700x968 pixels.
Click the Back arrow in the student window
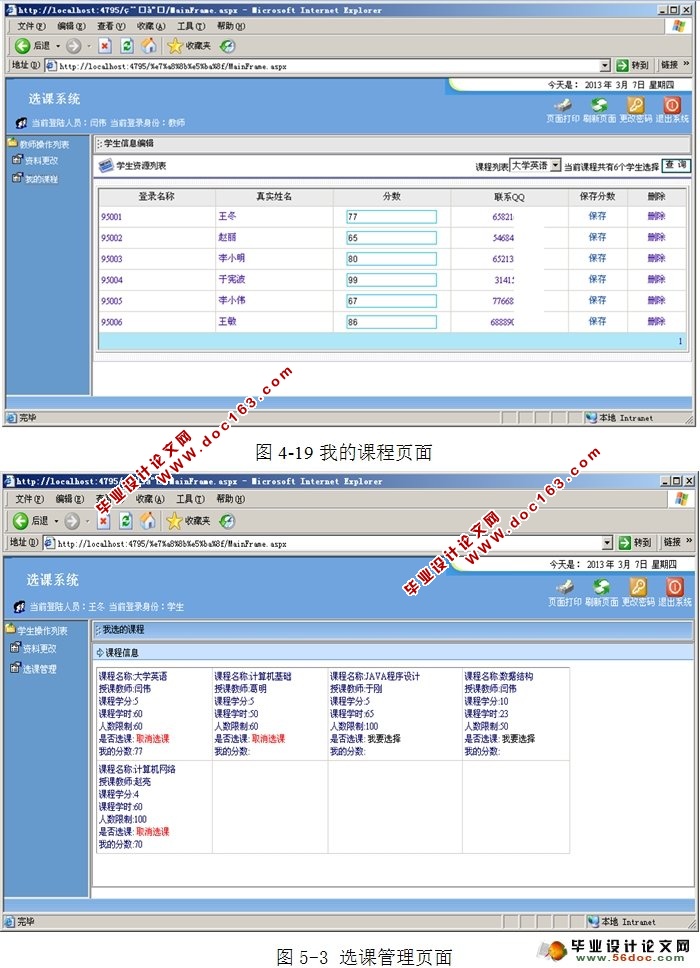(20, 521)
